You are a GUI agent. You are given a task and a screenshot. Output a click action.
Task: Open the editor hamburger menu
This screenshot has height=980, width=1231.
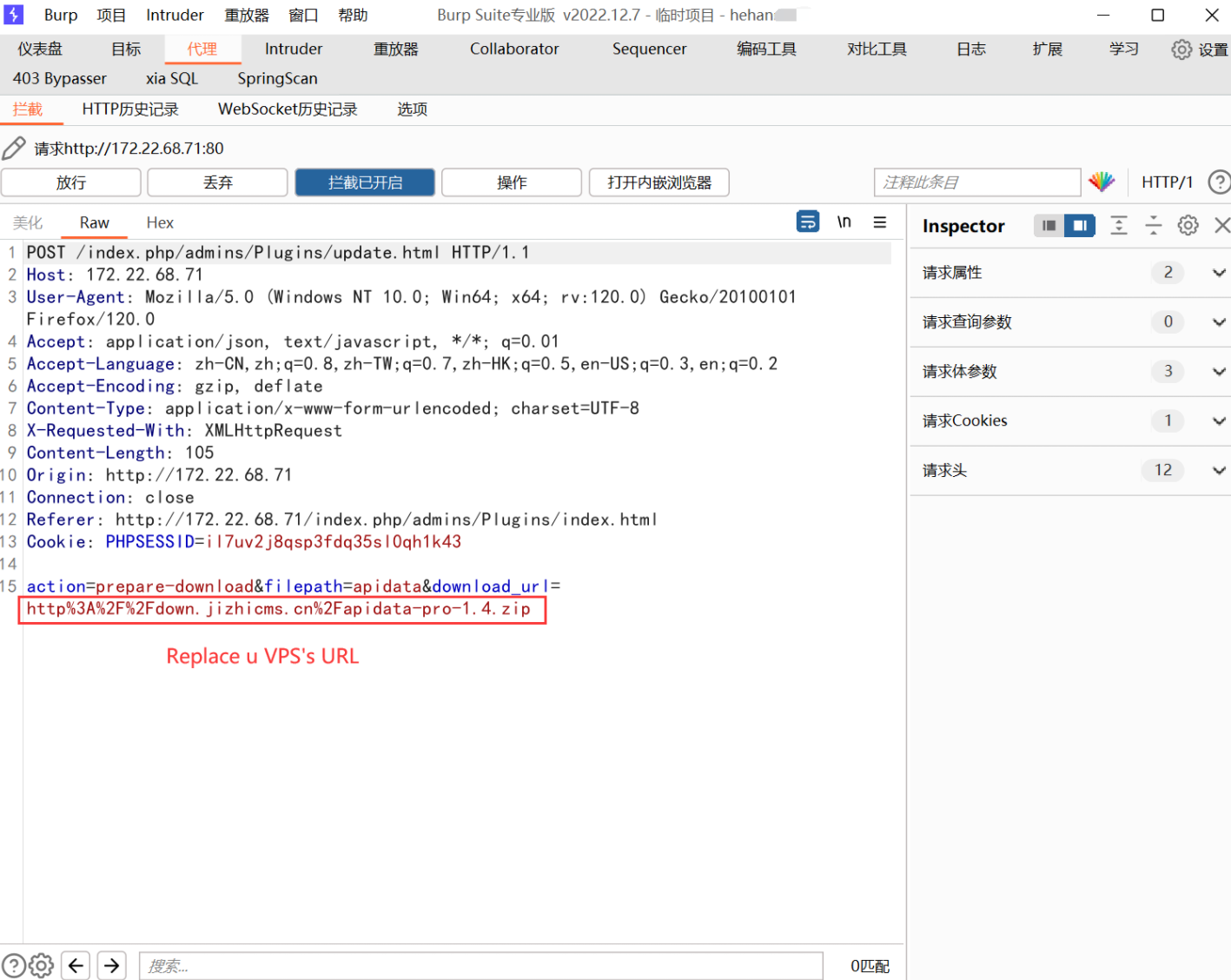tap(880, 222)
